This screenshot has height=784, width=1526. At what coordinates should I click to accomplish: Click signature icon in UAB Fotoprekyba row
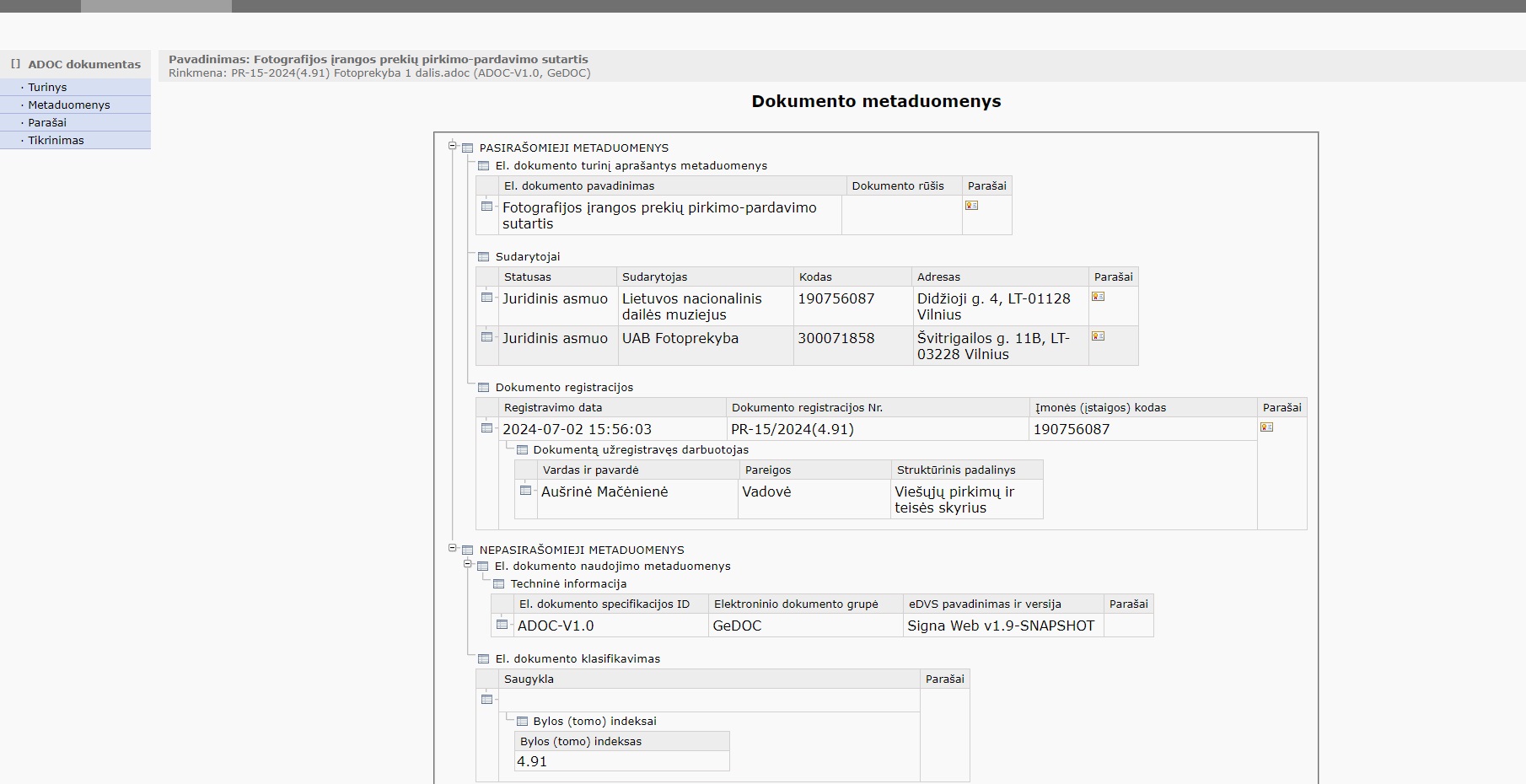pyautogui.click(x=1098, y=336)
